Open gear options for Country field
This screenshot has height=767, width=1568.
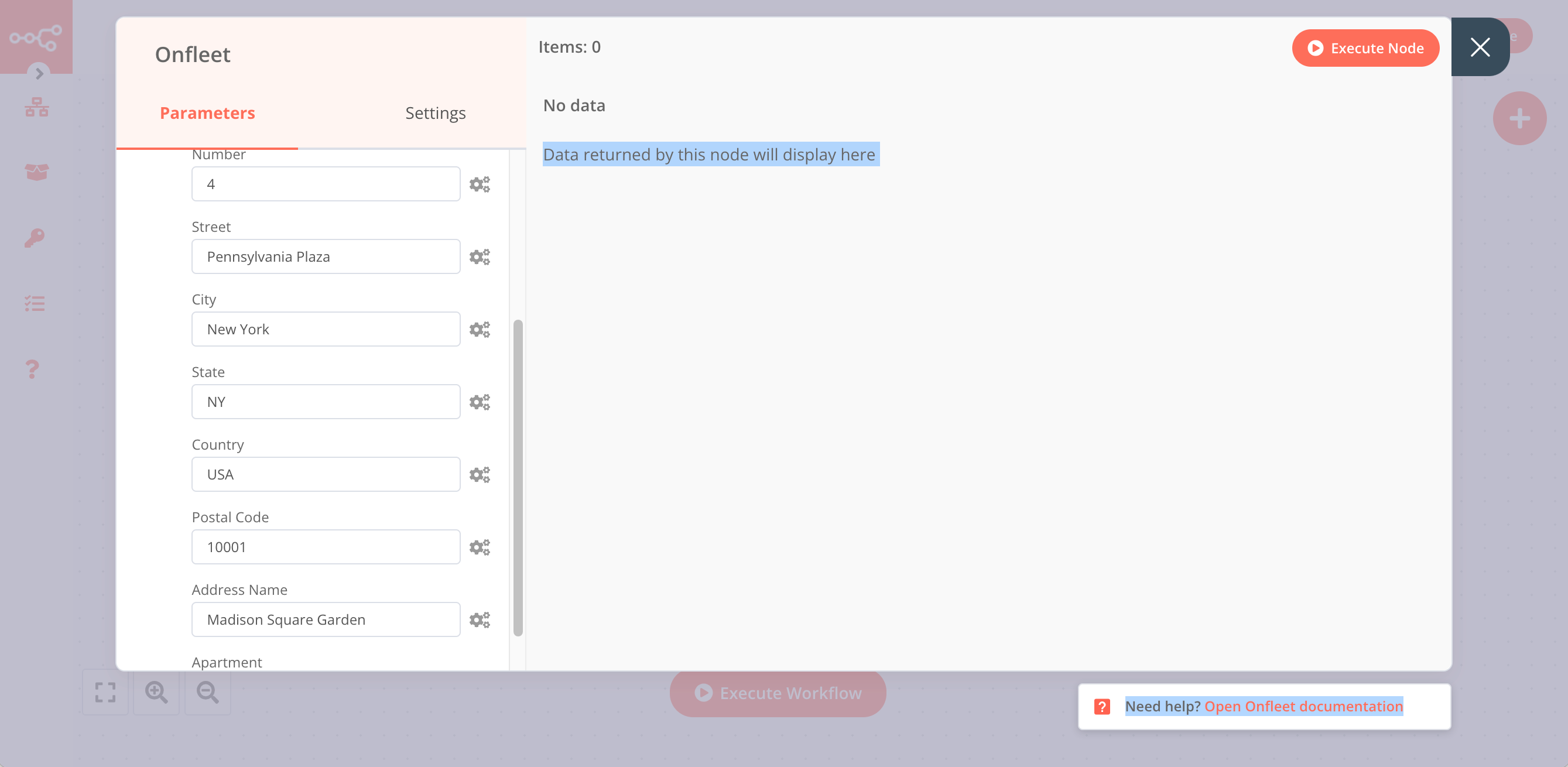(480, 474)
